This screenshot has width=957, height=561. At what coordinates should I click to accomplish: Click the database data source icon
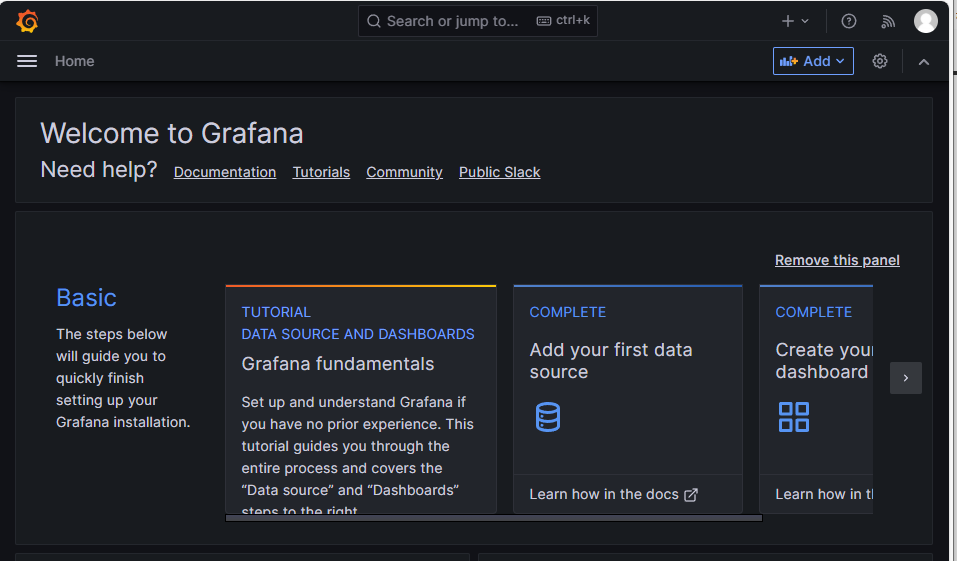coord(547,417)
